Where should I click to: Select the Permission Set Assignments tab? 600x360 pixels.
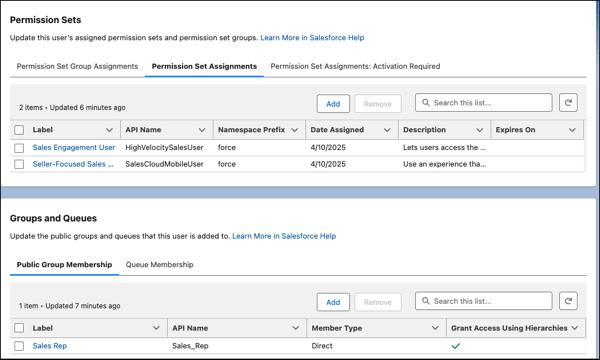204,66
